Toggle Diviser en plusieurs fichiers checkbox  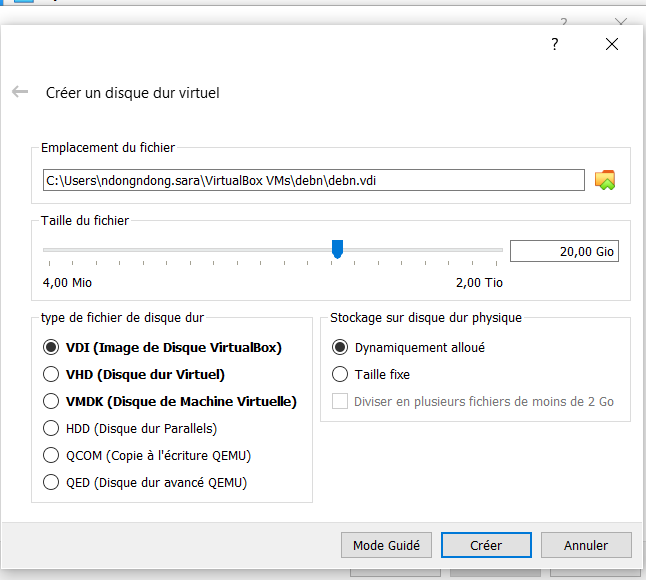[340, 401]
